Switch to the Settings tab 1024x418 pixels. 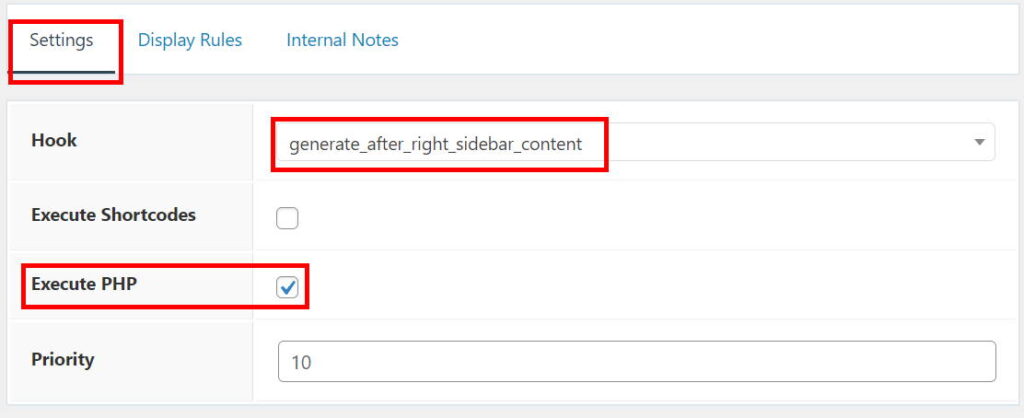click(x=61, y=41)
